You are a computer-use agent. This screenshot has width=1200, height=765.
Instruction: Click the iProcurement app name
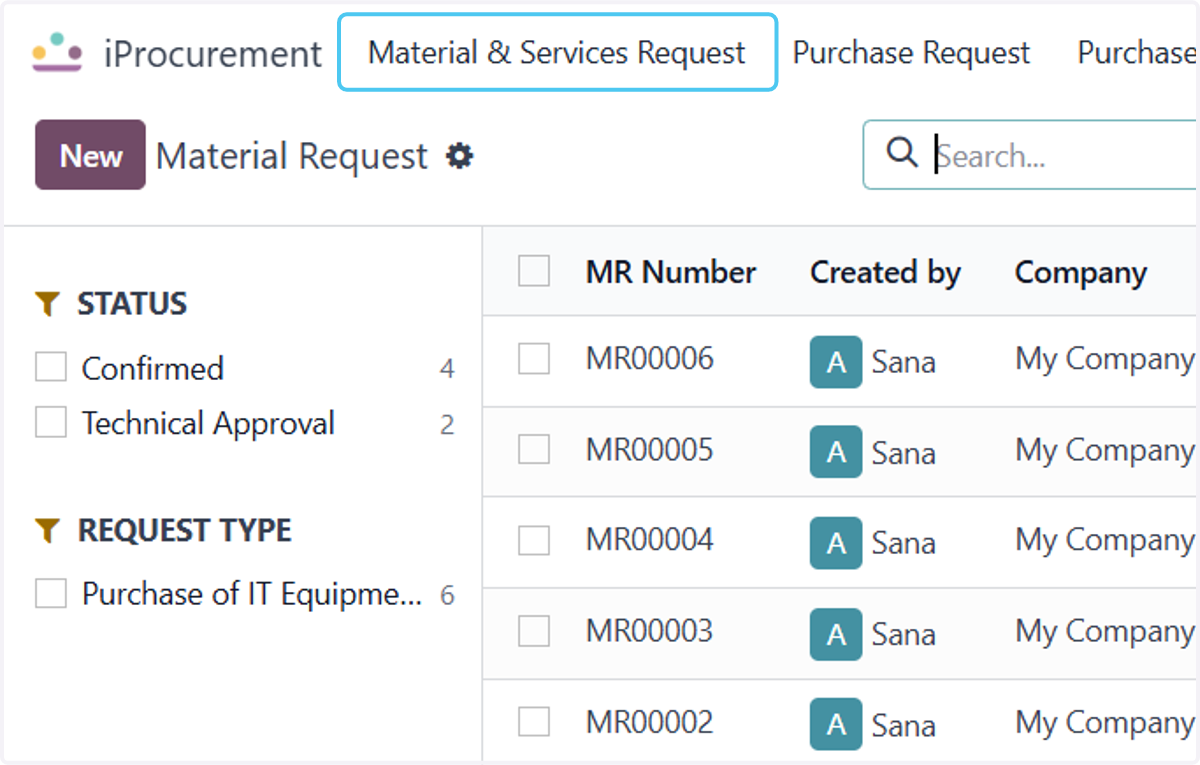[213, 53]
